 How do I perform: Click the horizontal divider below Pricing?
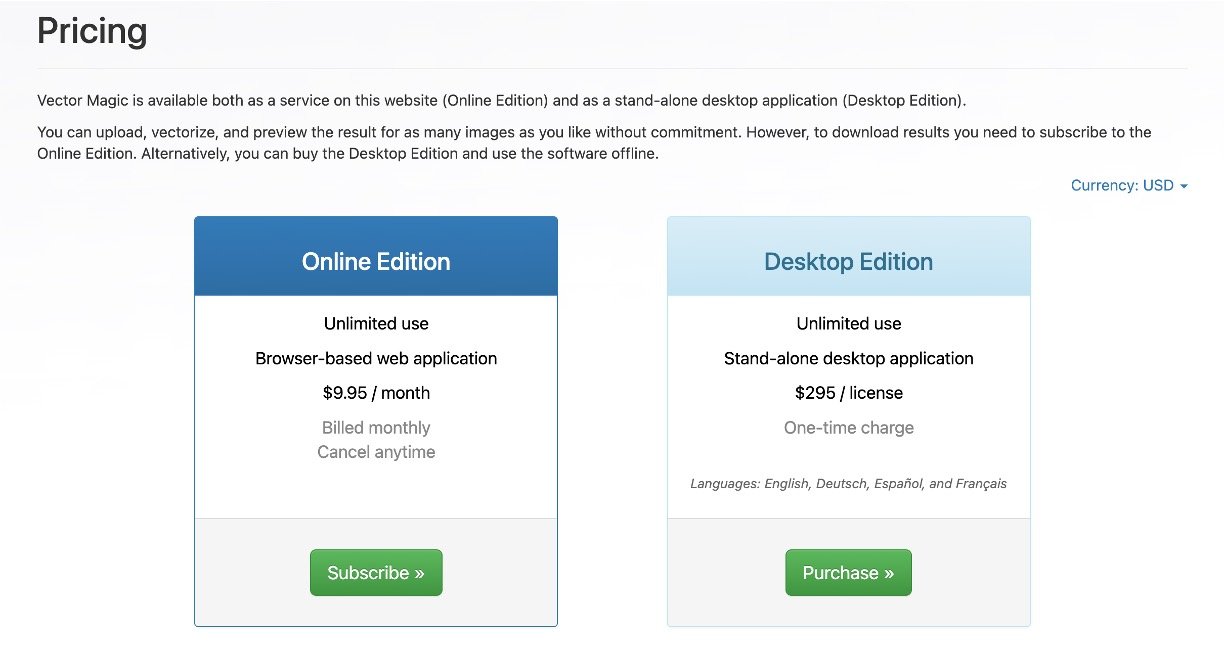[612, 68]
